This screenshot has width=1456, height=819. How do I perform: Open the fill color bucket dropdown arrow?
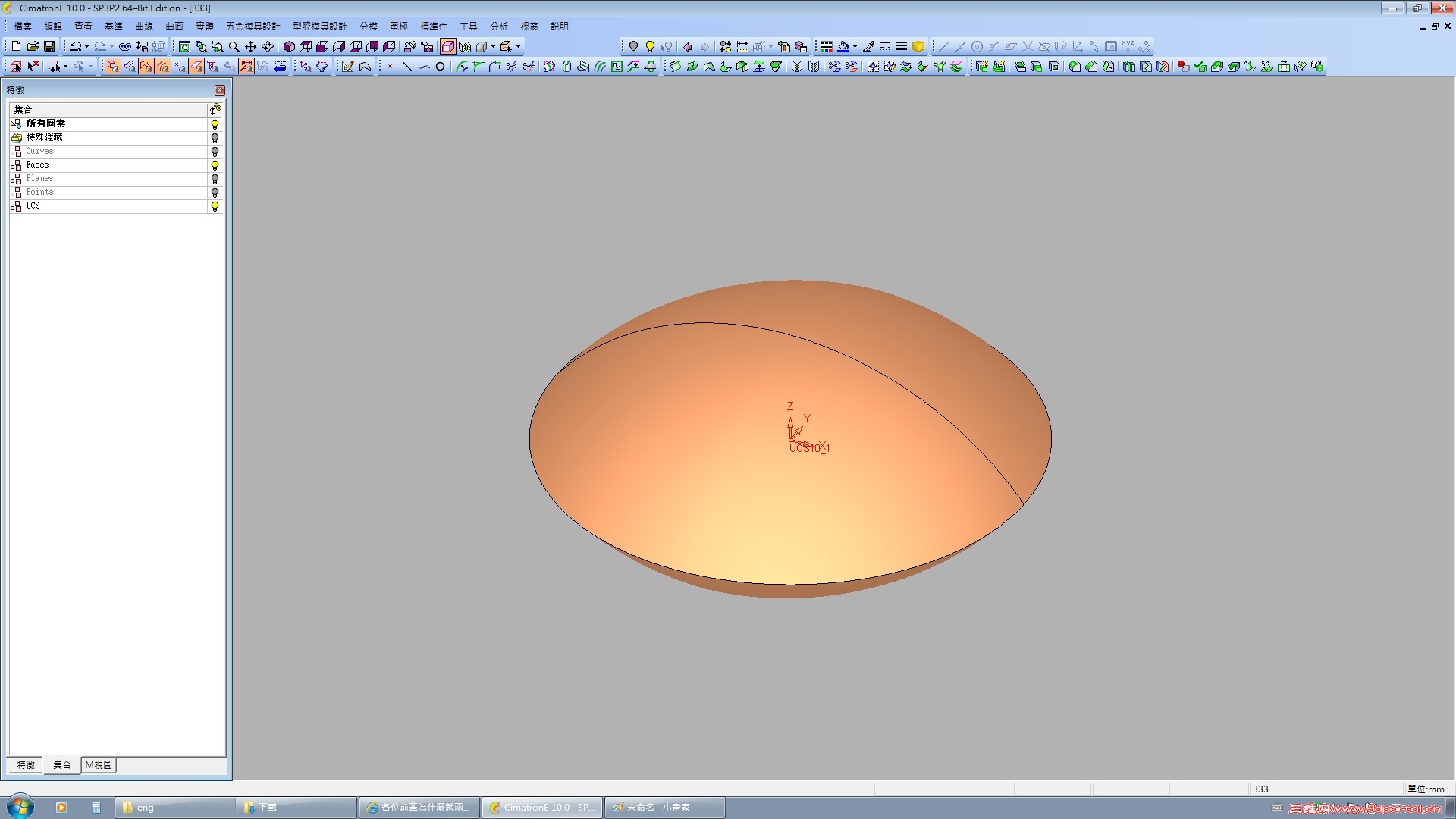coord(855,46)
